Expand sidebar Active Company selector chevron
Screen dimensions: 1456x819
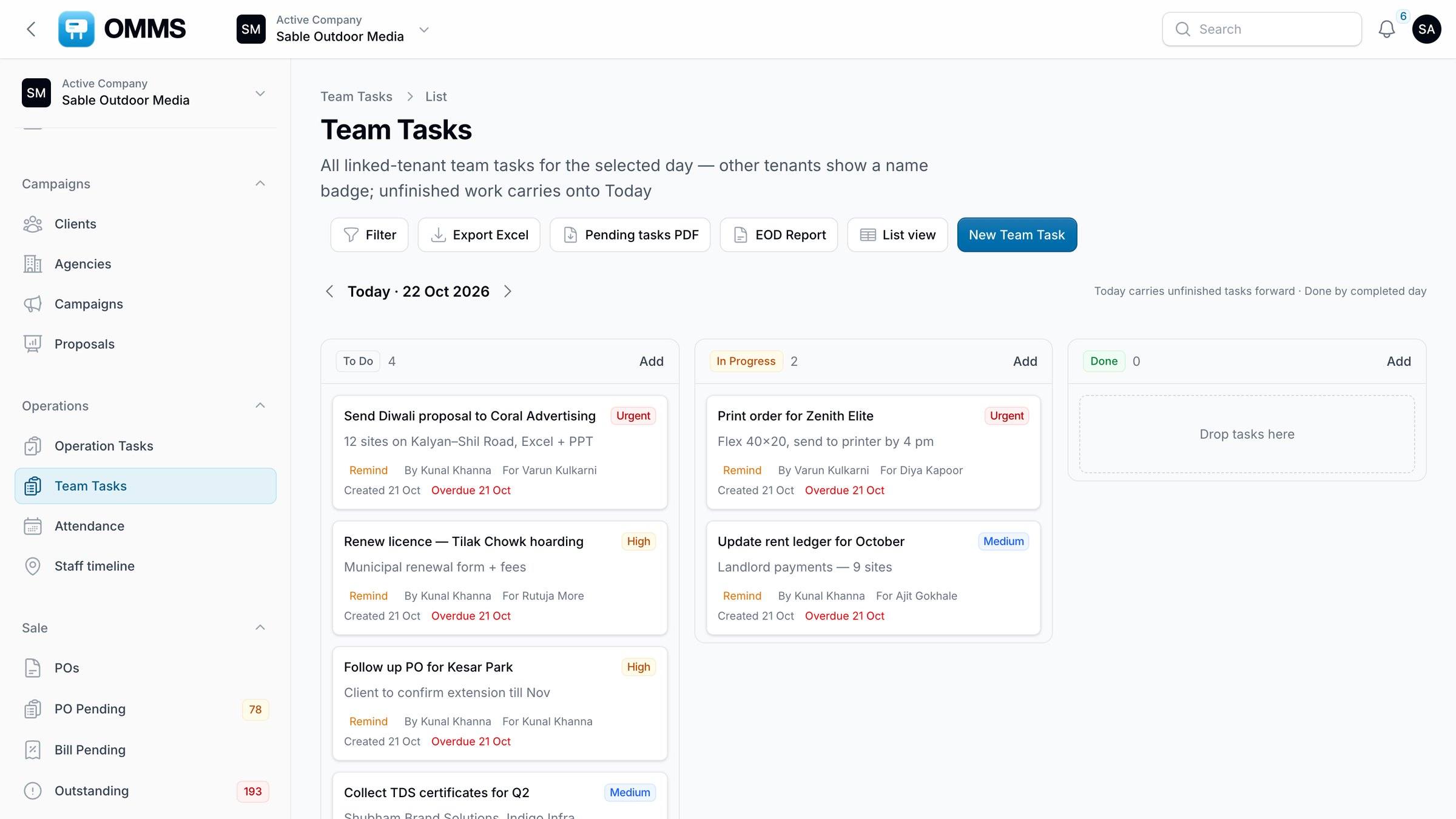(260, 93)
